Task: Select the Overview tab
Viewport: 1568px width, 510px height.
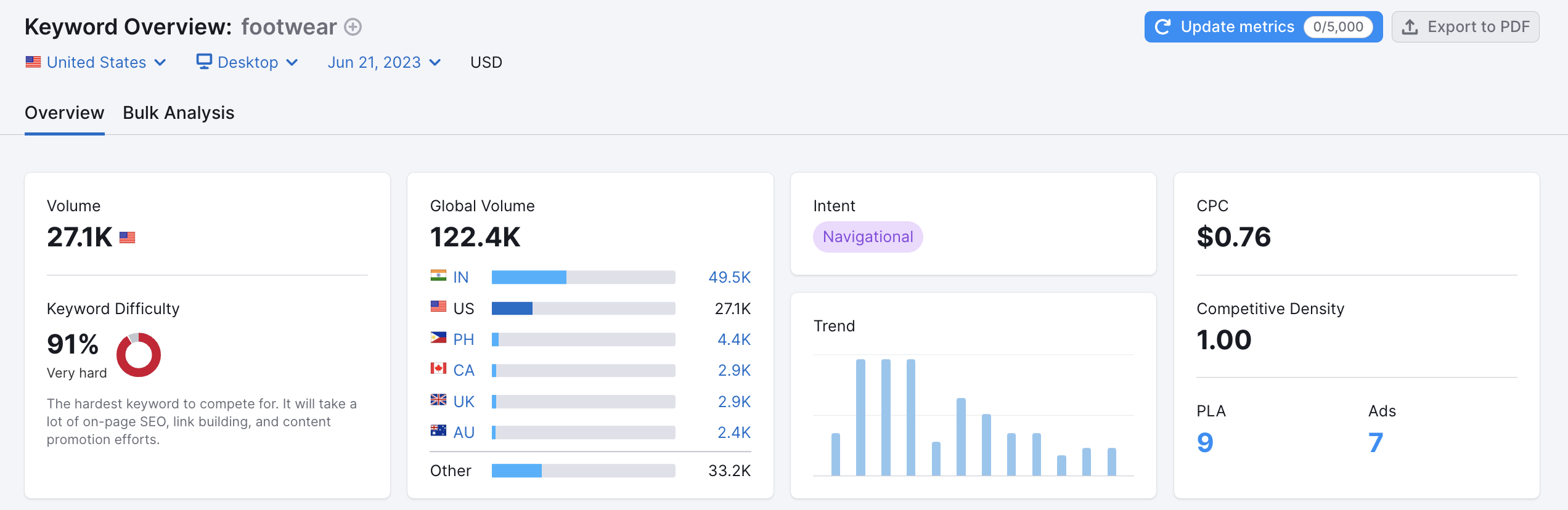Action: click(x=64, y=113)
